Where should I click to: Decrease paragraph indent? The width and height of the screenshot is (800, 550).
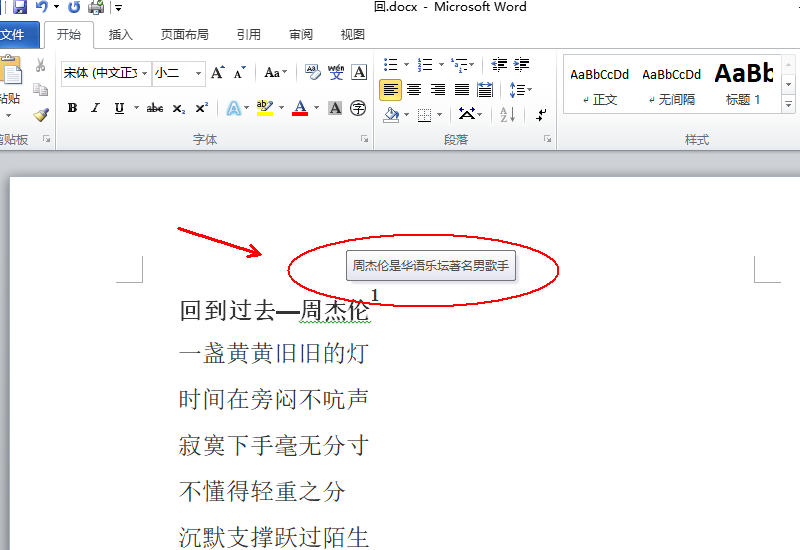click(x=499, y=64)
